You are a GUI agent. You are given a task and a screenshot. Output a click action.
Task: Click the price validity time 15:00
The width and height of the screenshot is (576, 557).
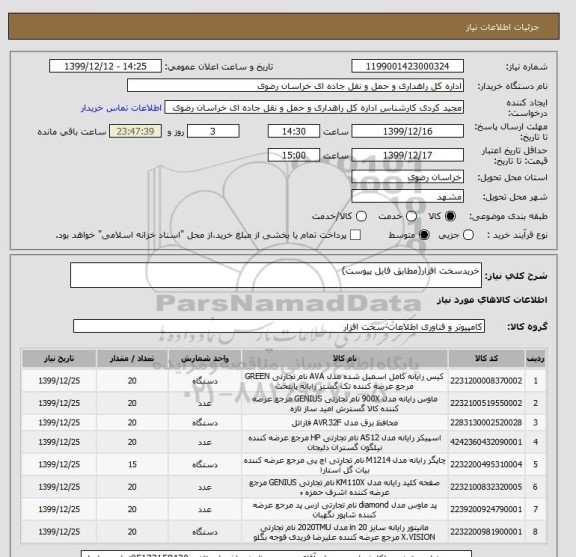tap(294, 155)
